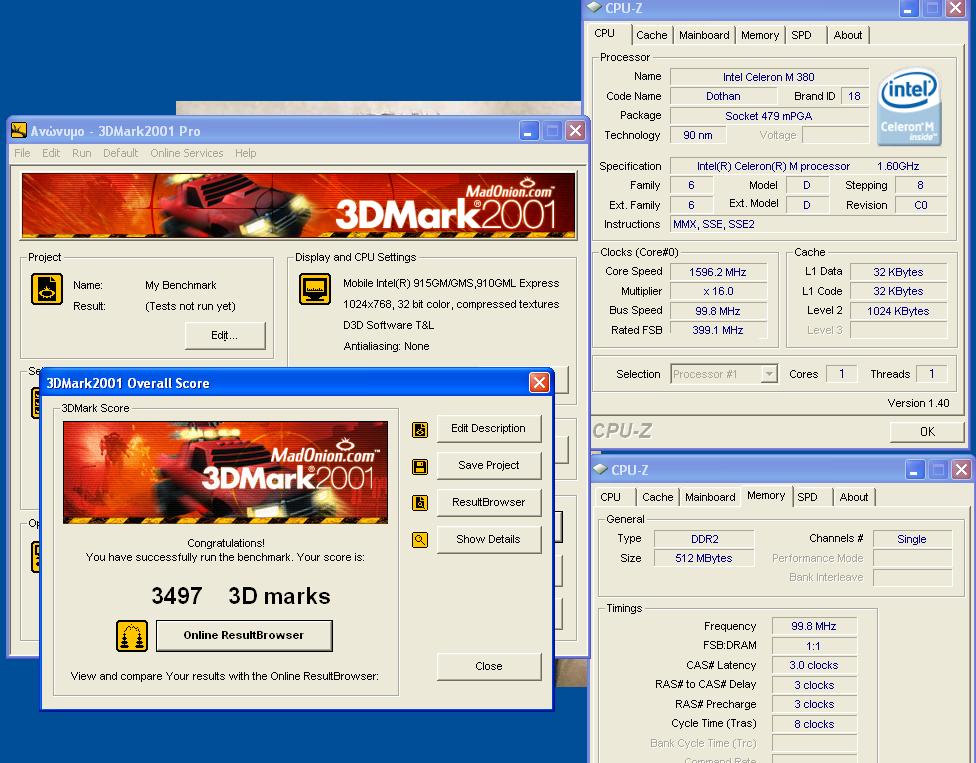The width and height of the screenshot is (976, 763).
Task: Click the main 3DMark2001 header banner
Action: pyautogui.click(x=298, y=206)
